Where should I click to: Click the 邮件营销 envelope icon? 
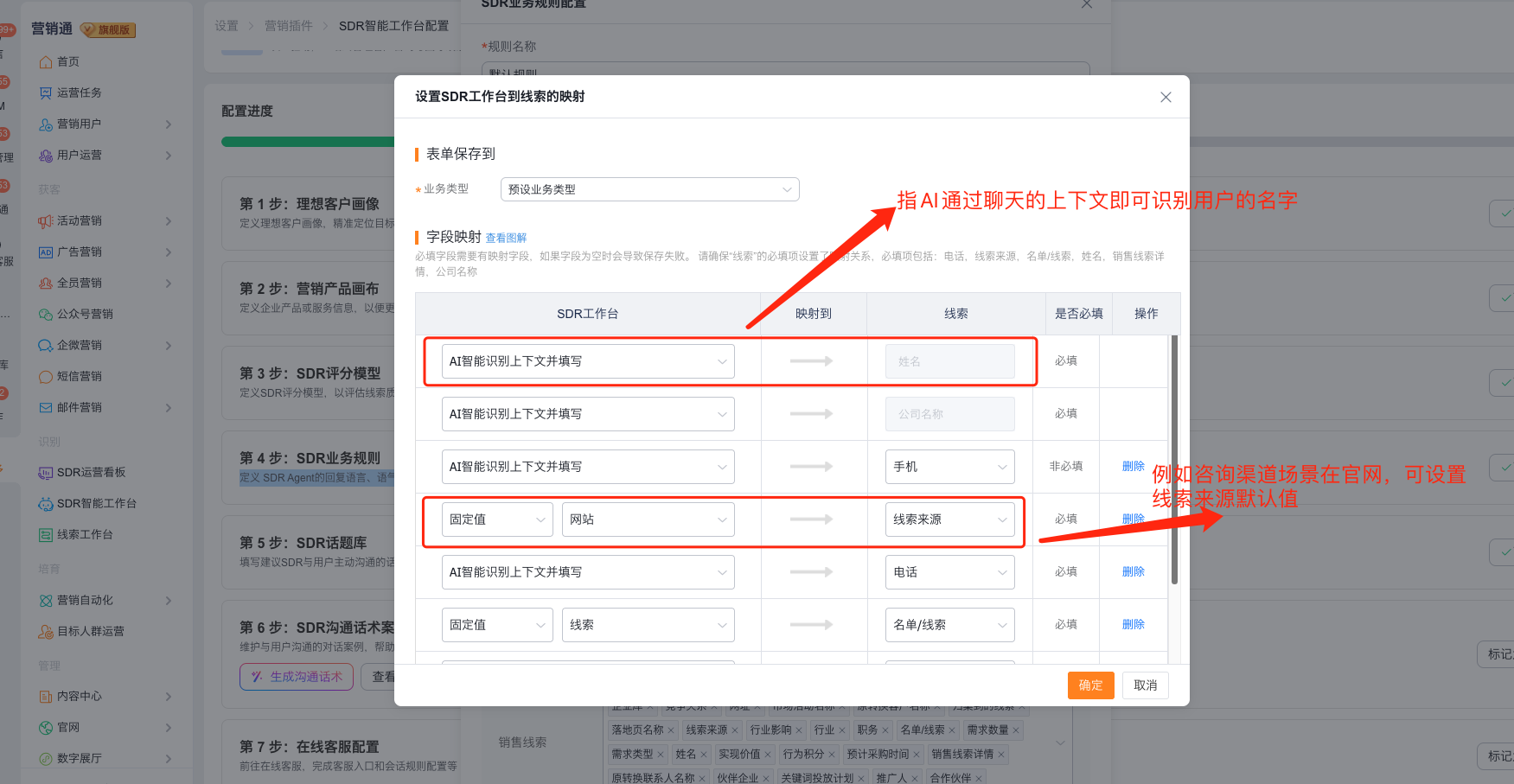pyautogui.click(x=46, y=408)
